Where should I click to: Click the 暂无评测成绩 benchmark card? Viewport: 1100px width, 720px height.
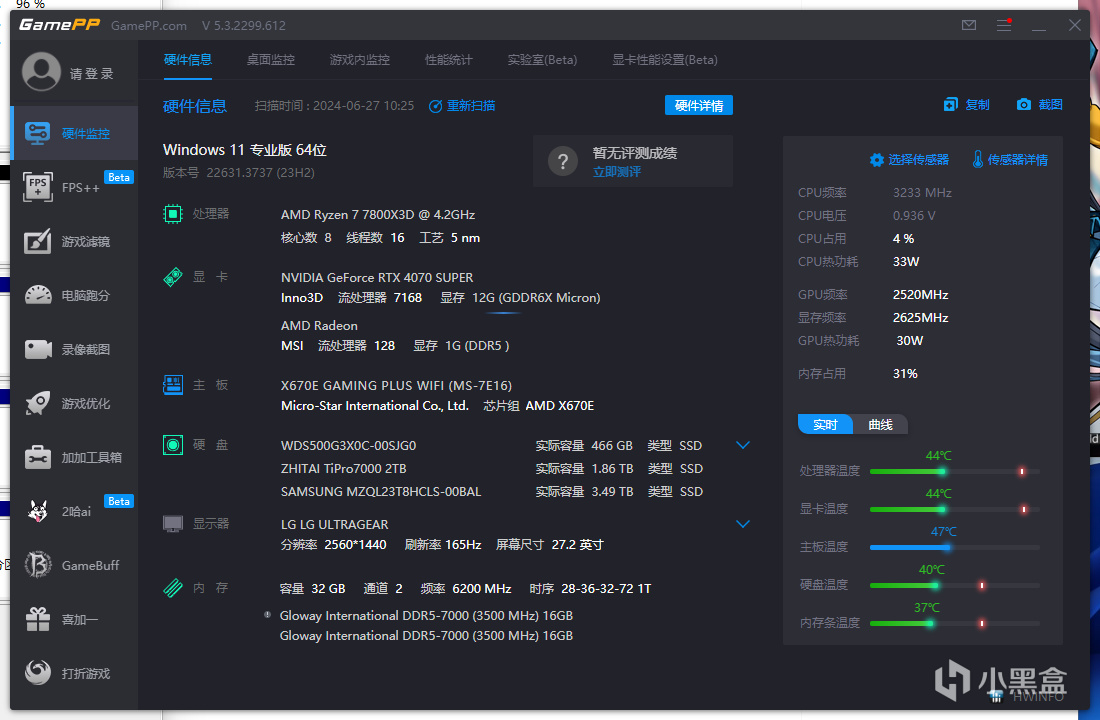tap(633, 161)
